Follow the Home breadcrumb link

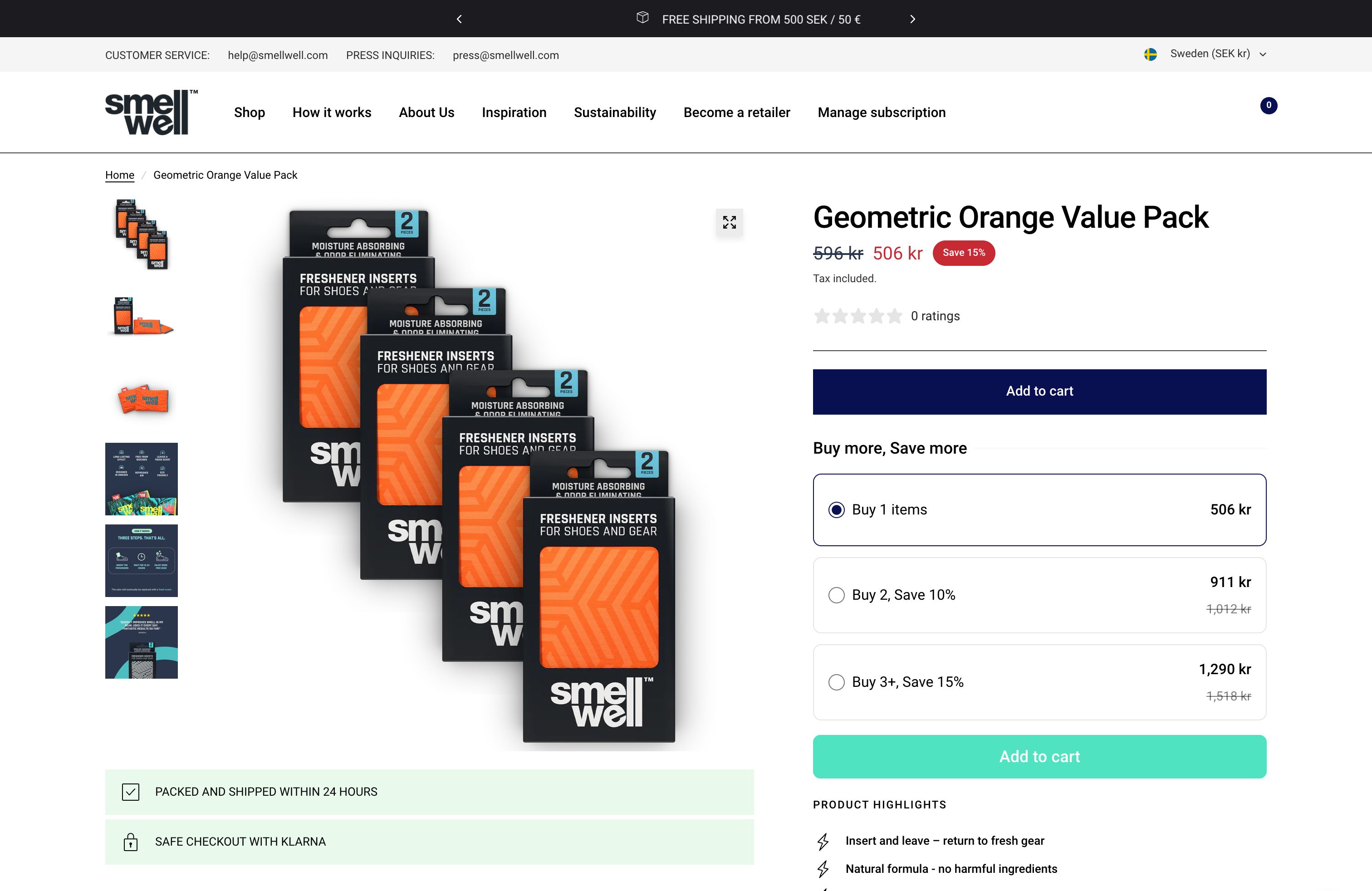point(119,175)
